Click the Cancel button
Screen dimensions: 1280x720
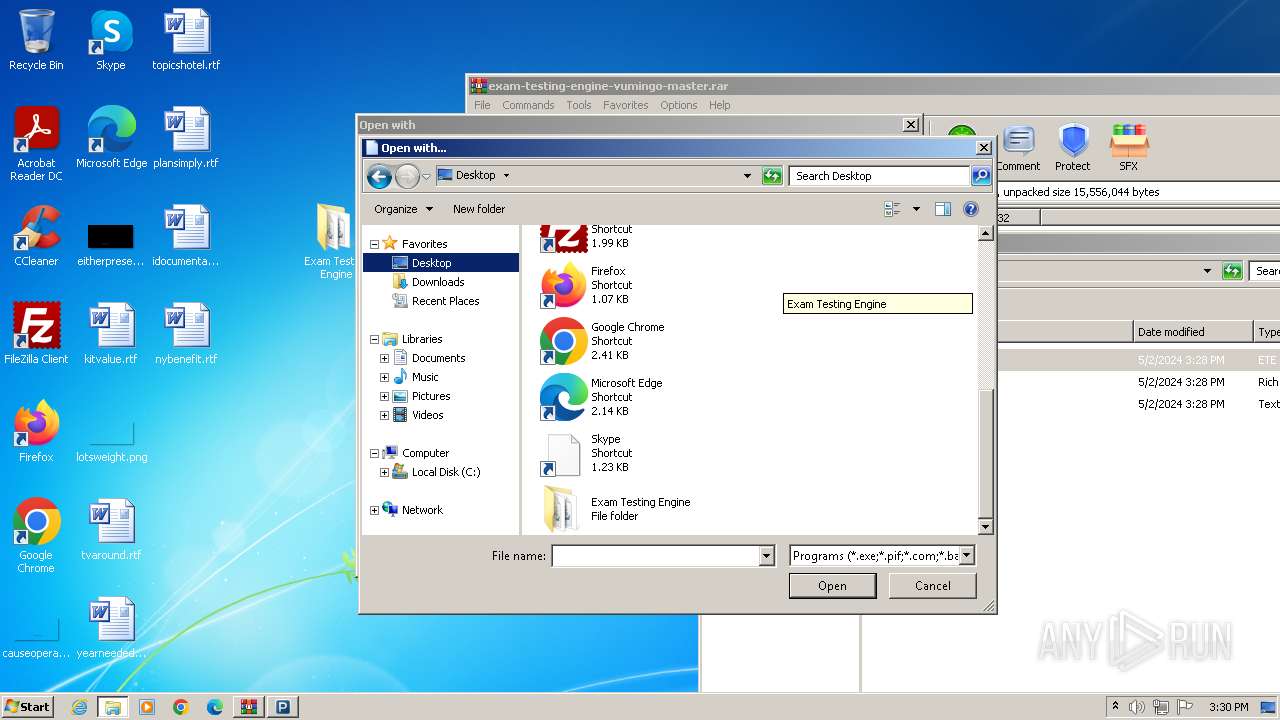click(933, 586)
